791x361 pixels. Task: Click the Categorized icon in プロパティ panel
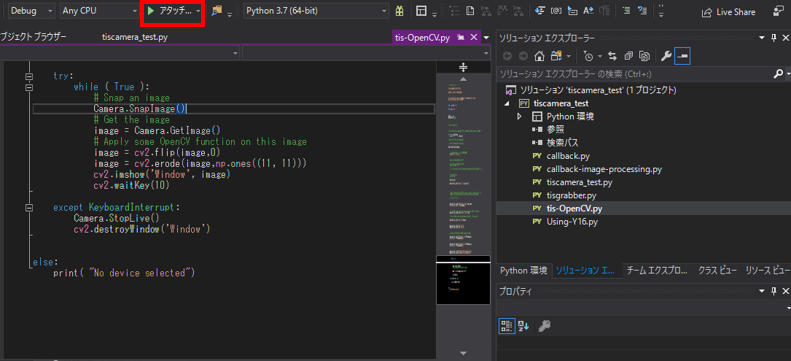507,326
